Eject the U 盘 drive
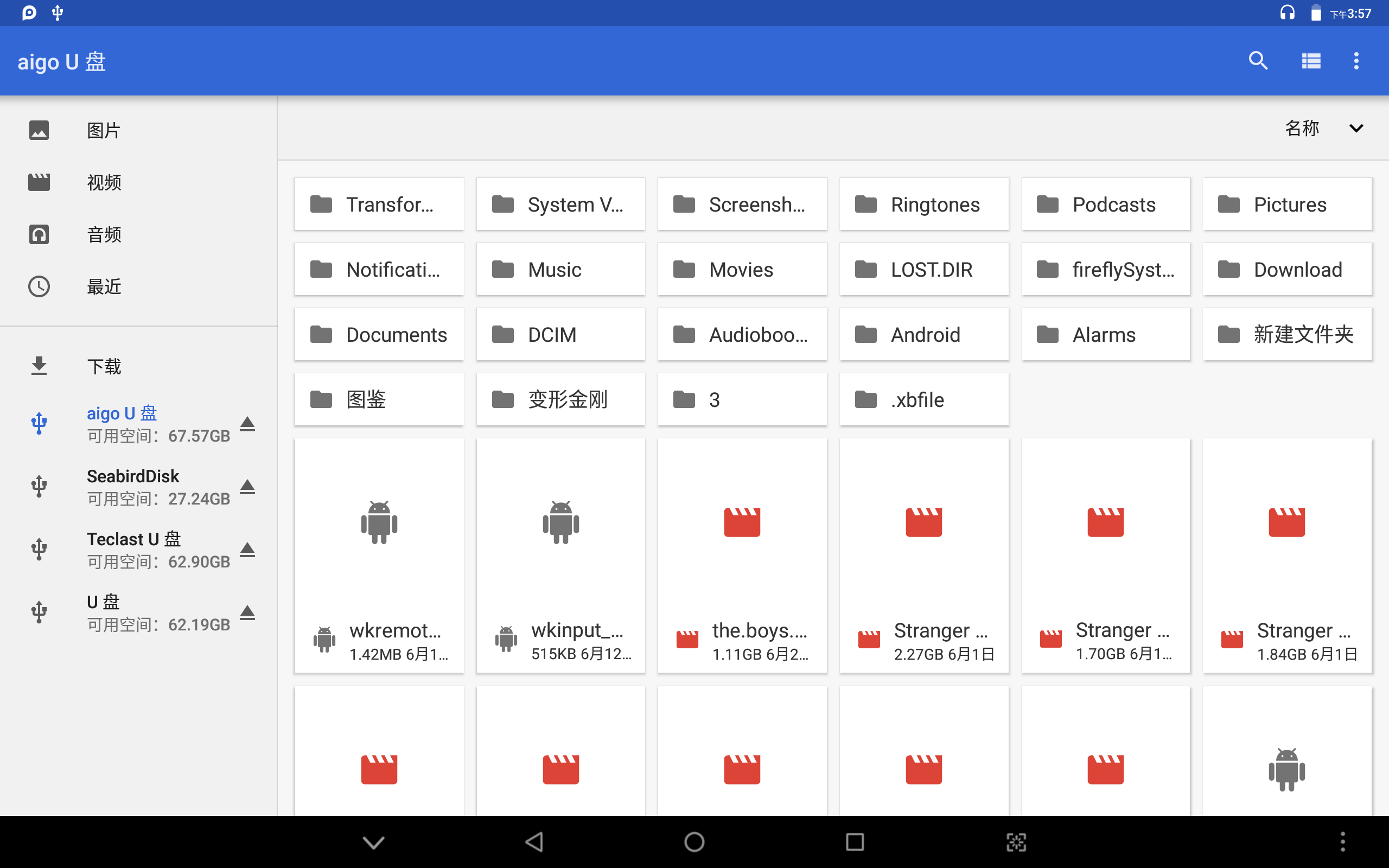The height and width of the screenshot is (868, 1389). tap(247, 612)
